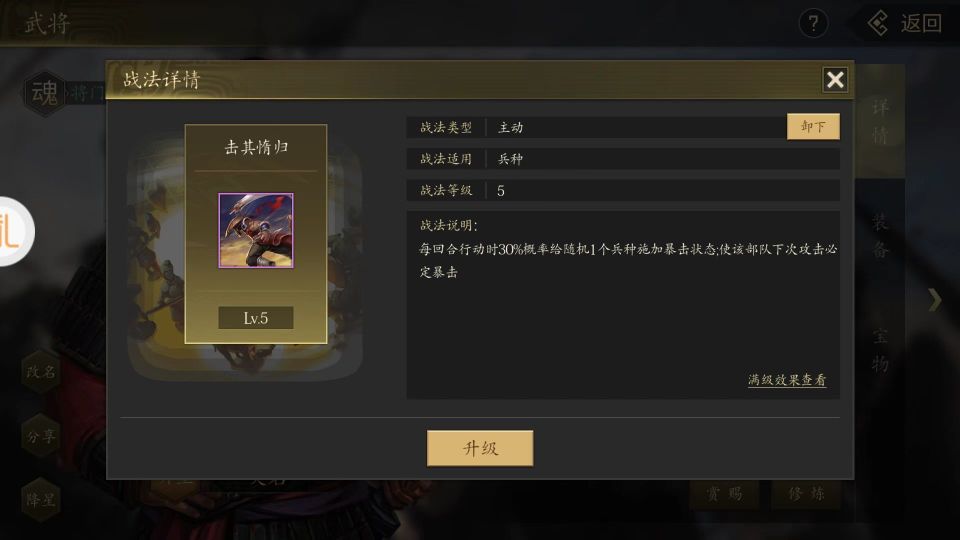Click the 分享 share hexagon icon

point(41,436)
